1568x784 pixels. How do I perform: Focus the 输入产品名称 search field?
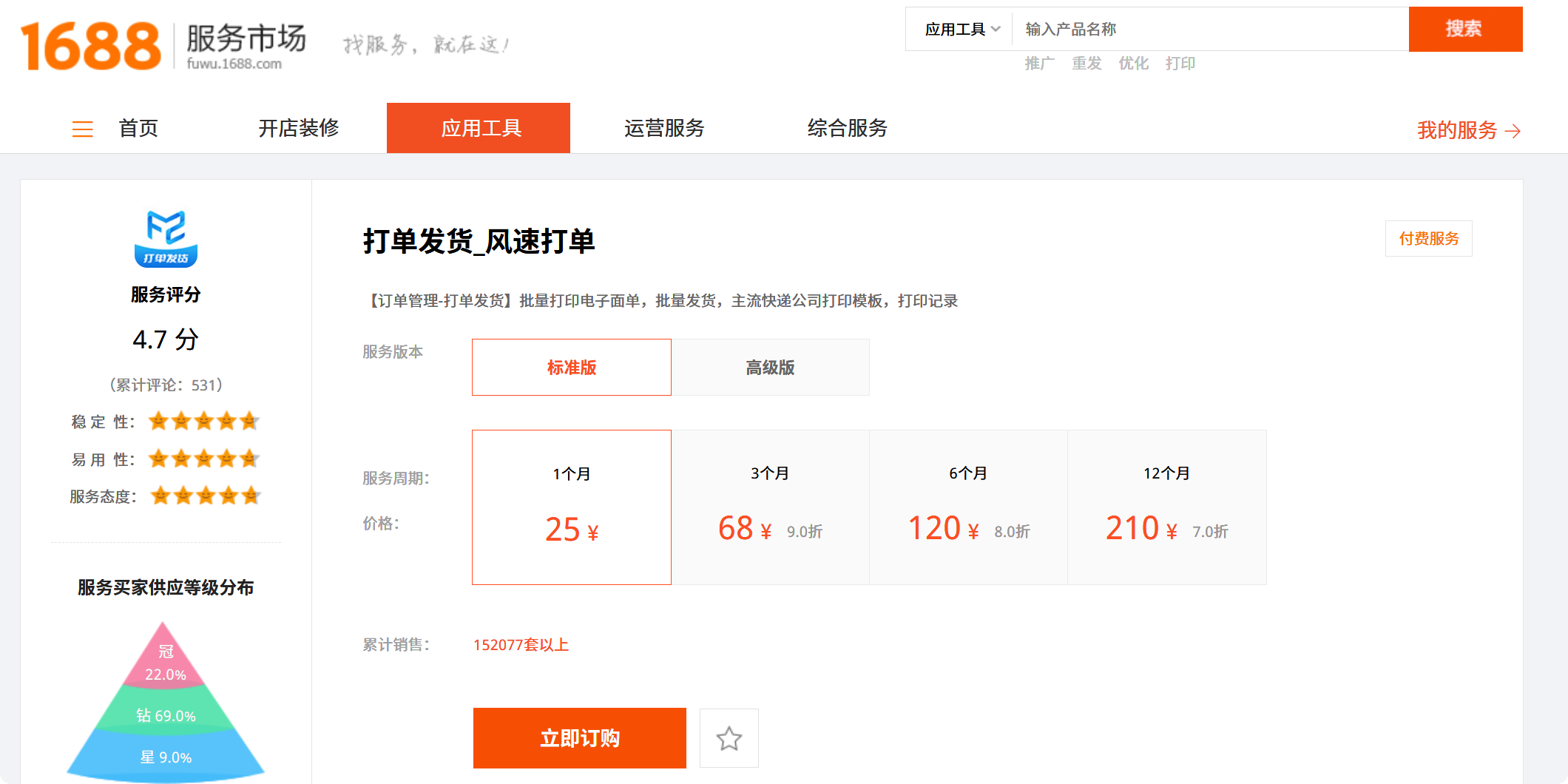tap(1210, 29)
